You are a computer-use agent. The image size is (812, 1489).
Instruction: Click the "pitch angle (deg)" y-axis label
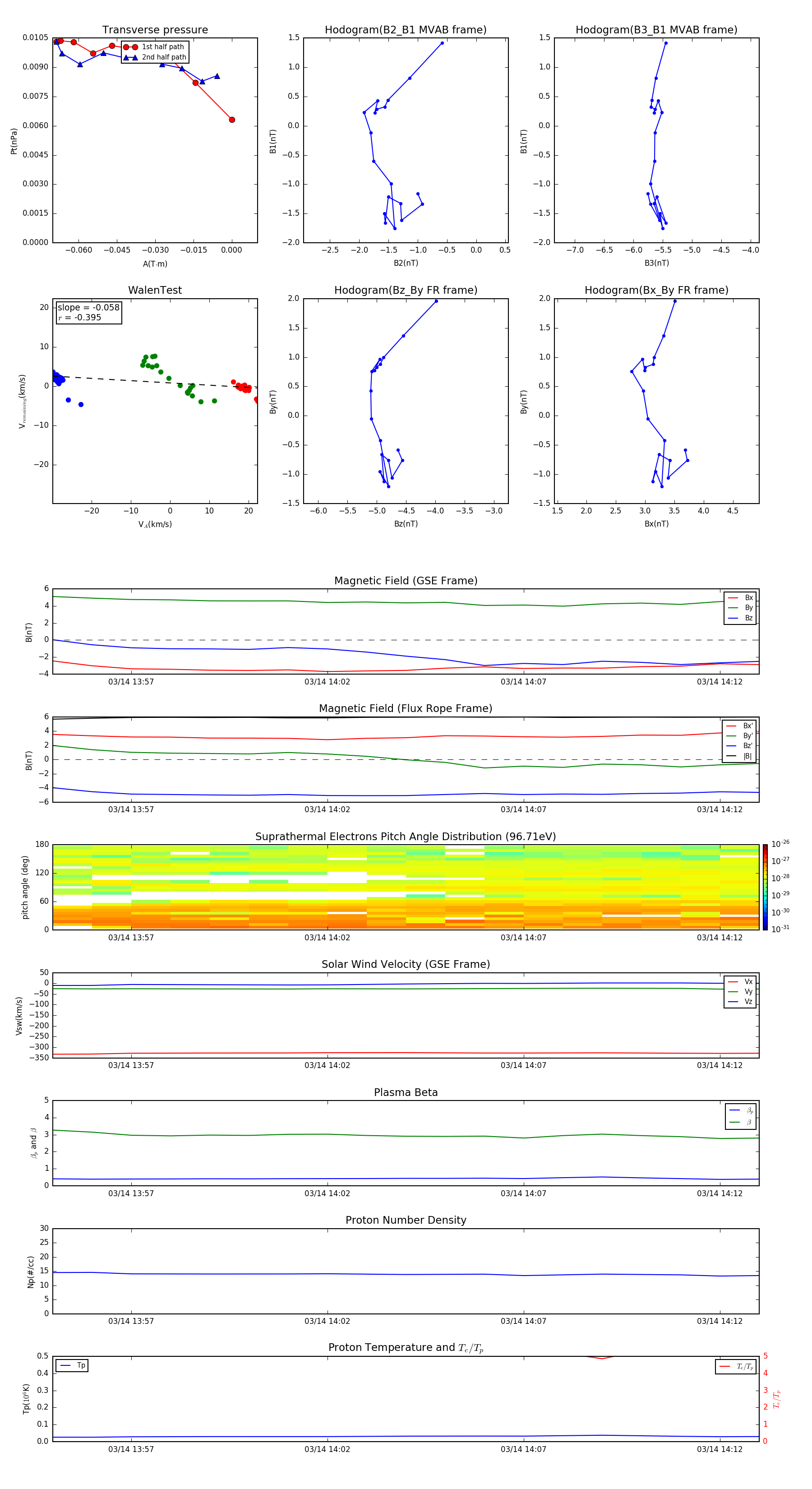(x=25, y=887)
